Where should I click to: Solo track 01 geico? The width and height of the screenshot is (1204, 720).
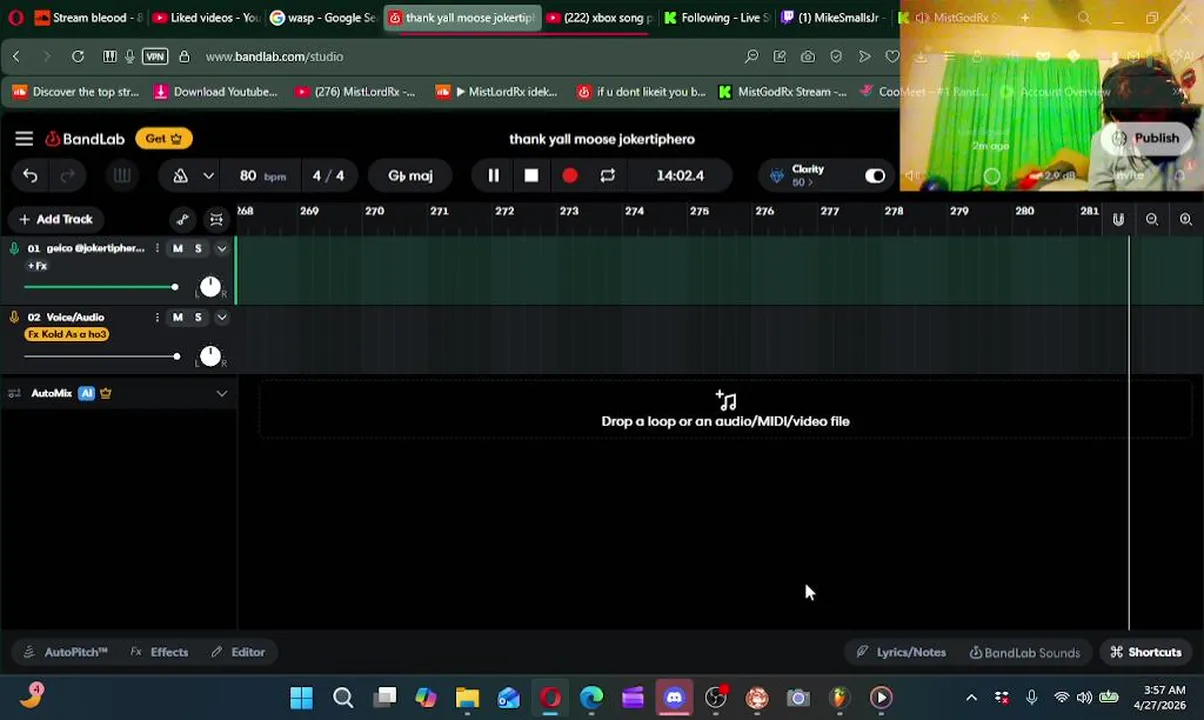click(x=198, y=248)
